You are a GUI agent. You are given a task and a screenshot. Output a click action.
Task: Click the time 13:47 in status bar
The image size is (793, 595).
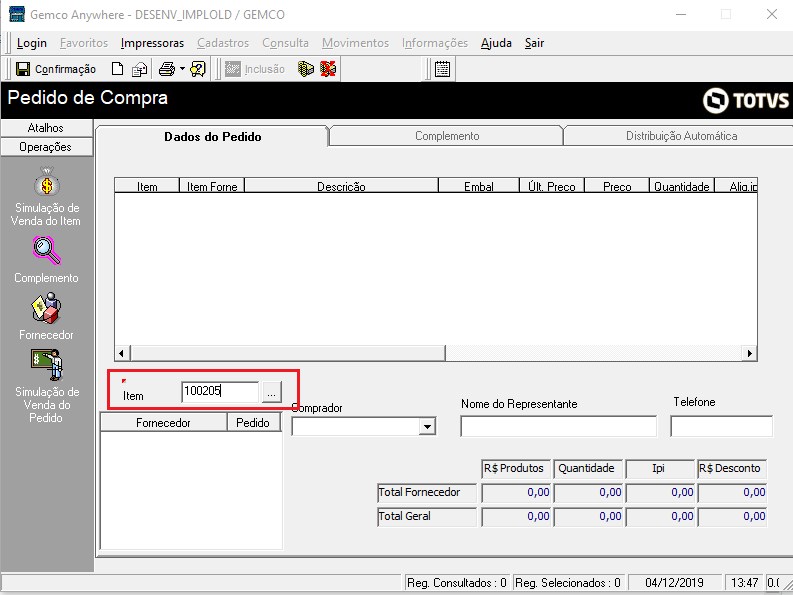click(744, 583)
